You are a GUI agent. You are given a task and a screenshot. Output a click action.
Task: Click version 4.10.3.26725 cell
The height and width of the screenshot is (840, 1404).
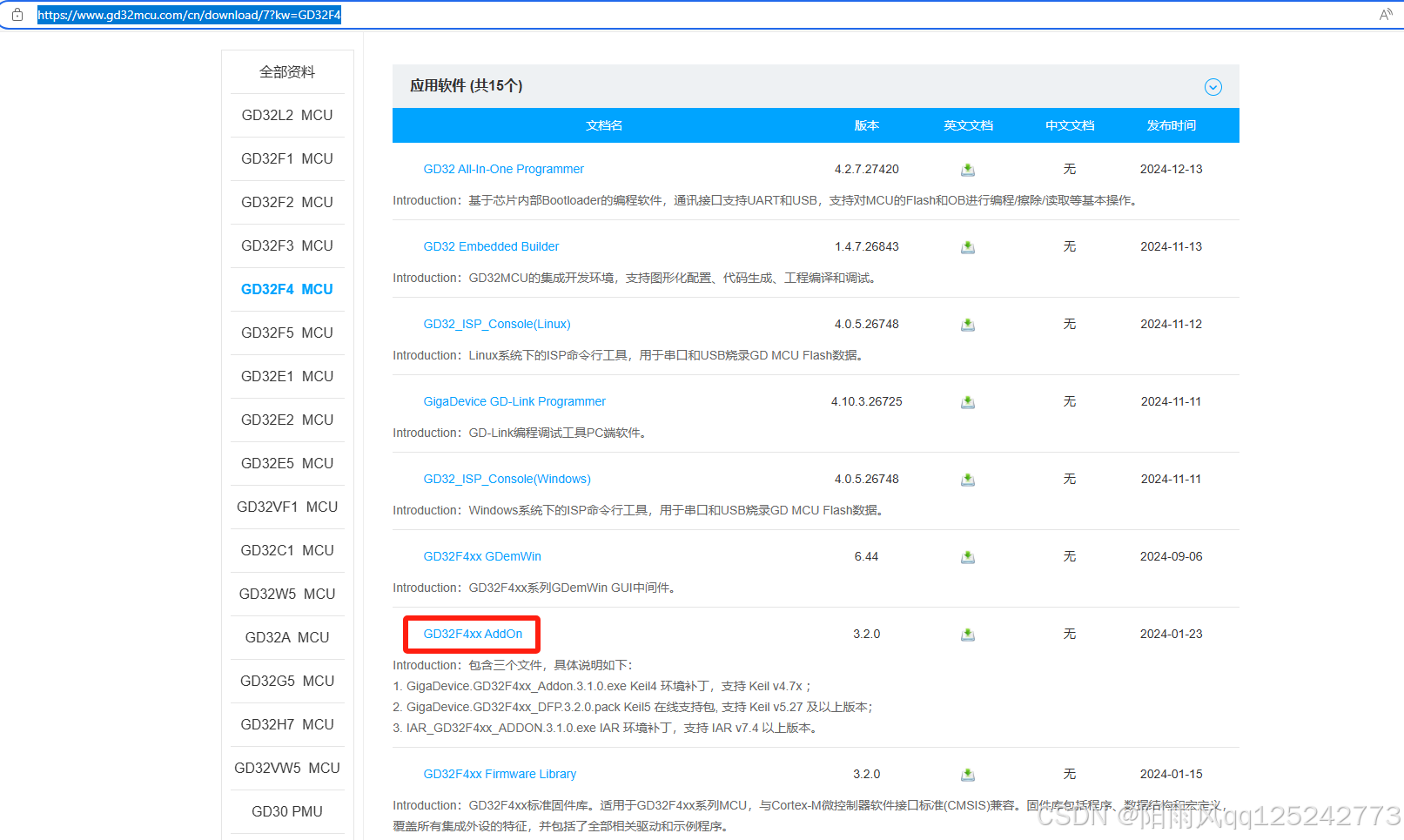pyautogui.click(x=867, y=401)
